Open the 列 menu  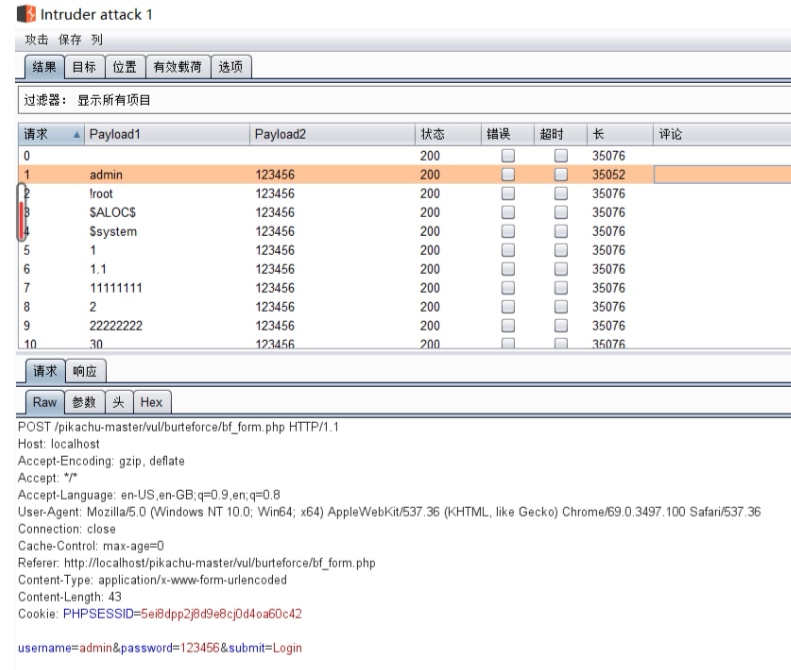(96, 39)
